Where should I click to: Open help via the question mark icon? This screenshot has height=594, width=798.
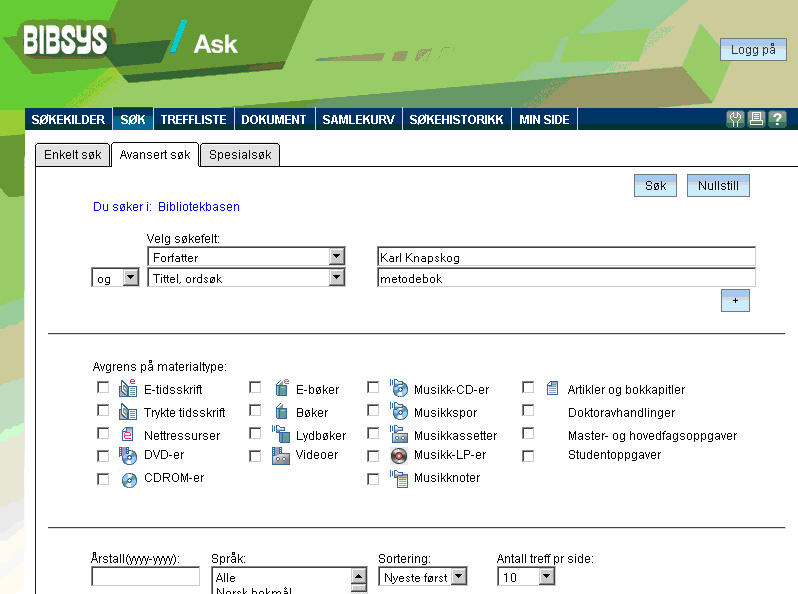pyautogui.click(x=776, y=119)
